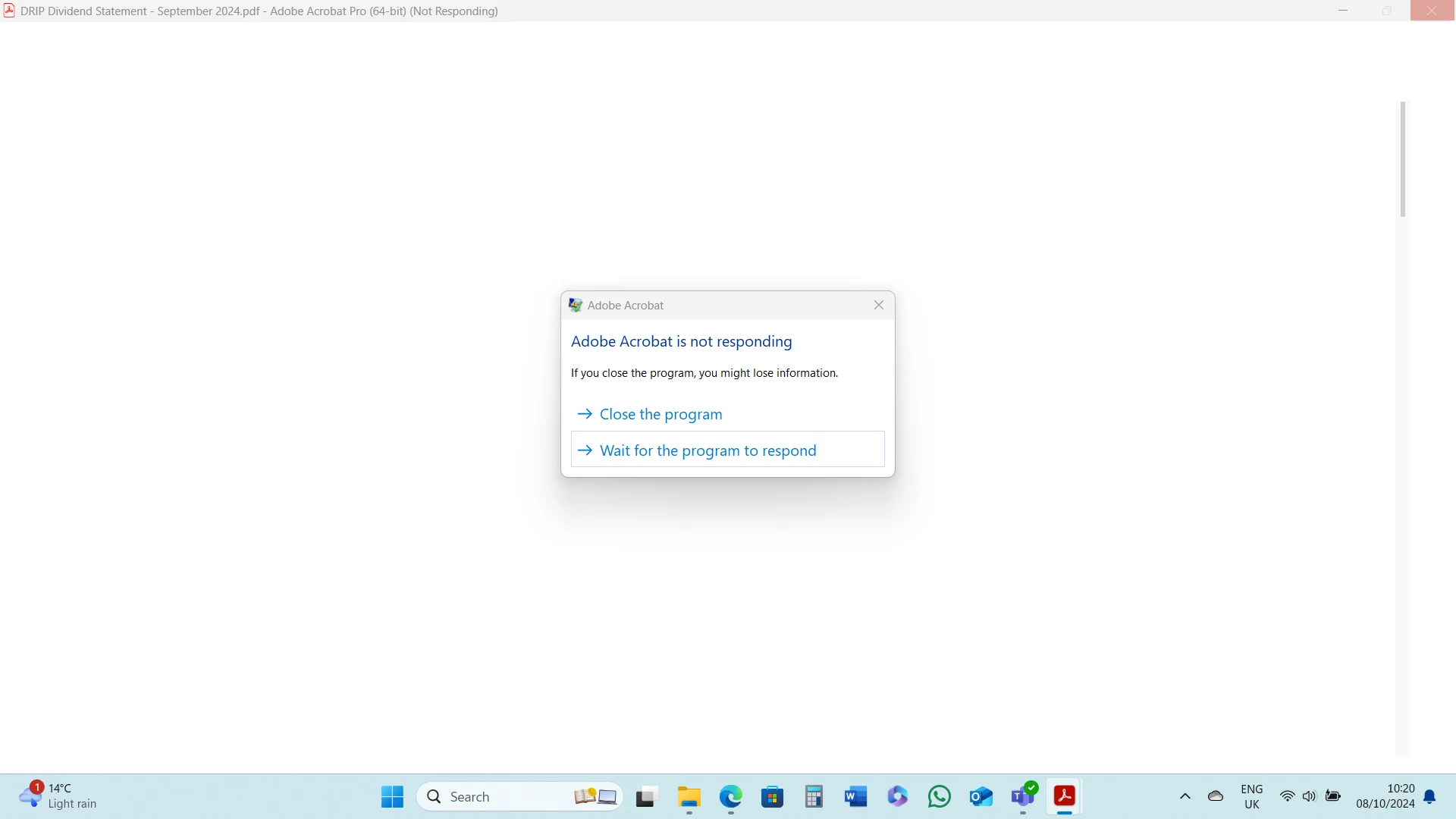Open Microsoft Store taskbar icon

pos(772,796)
